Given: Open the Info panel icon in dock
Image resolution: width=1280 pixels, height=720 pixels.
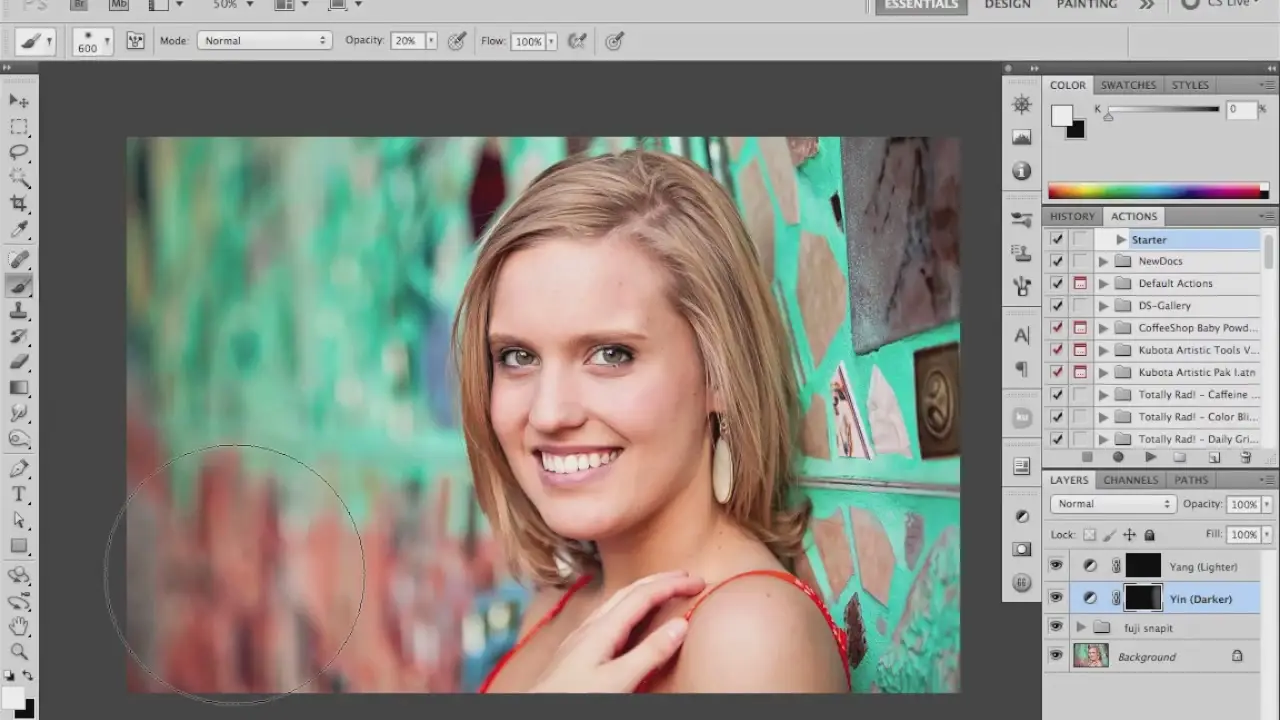Looking at the screenshot, I should coord(1022,171).
